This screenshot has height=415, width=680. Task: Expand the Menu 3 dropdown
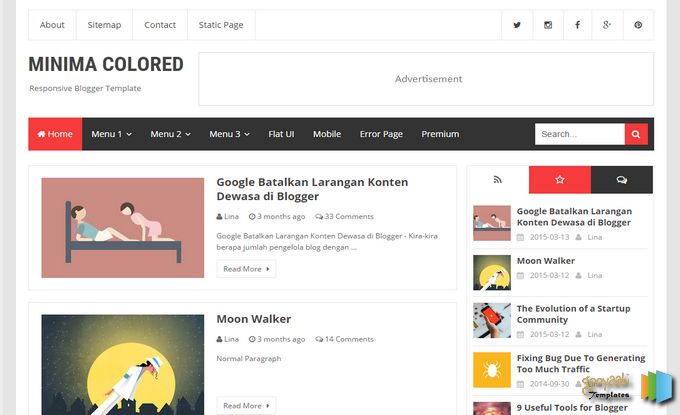tap(229, 134)
